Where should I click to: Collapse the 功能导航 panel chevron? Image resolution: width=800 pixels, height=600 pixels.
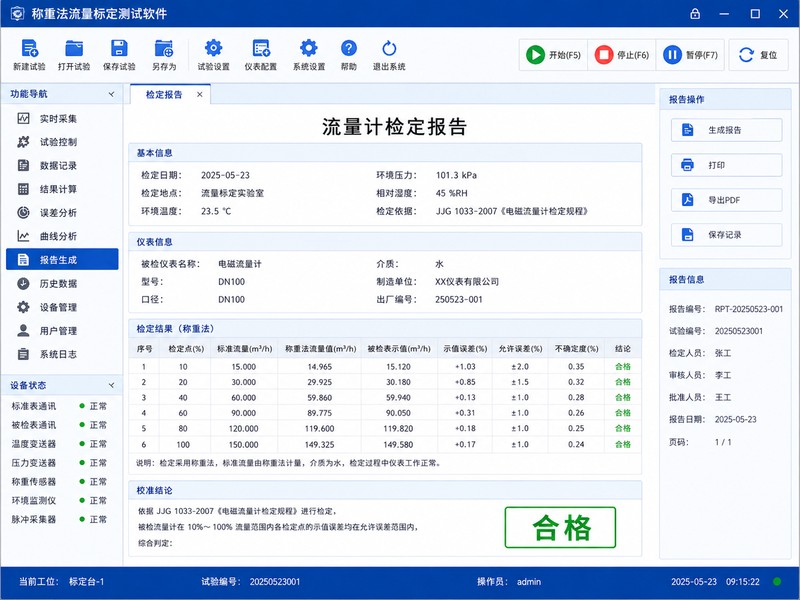[x=111, y=94]
